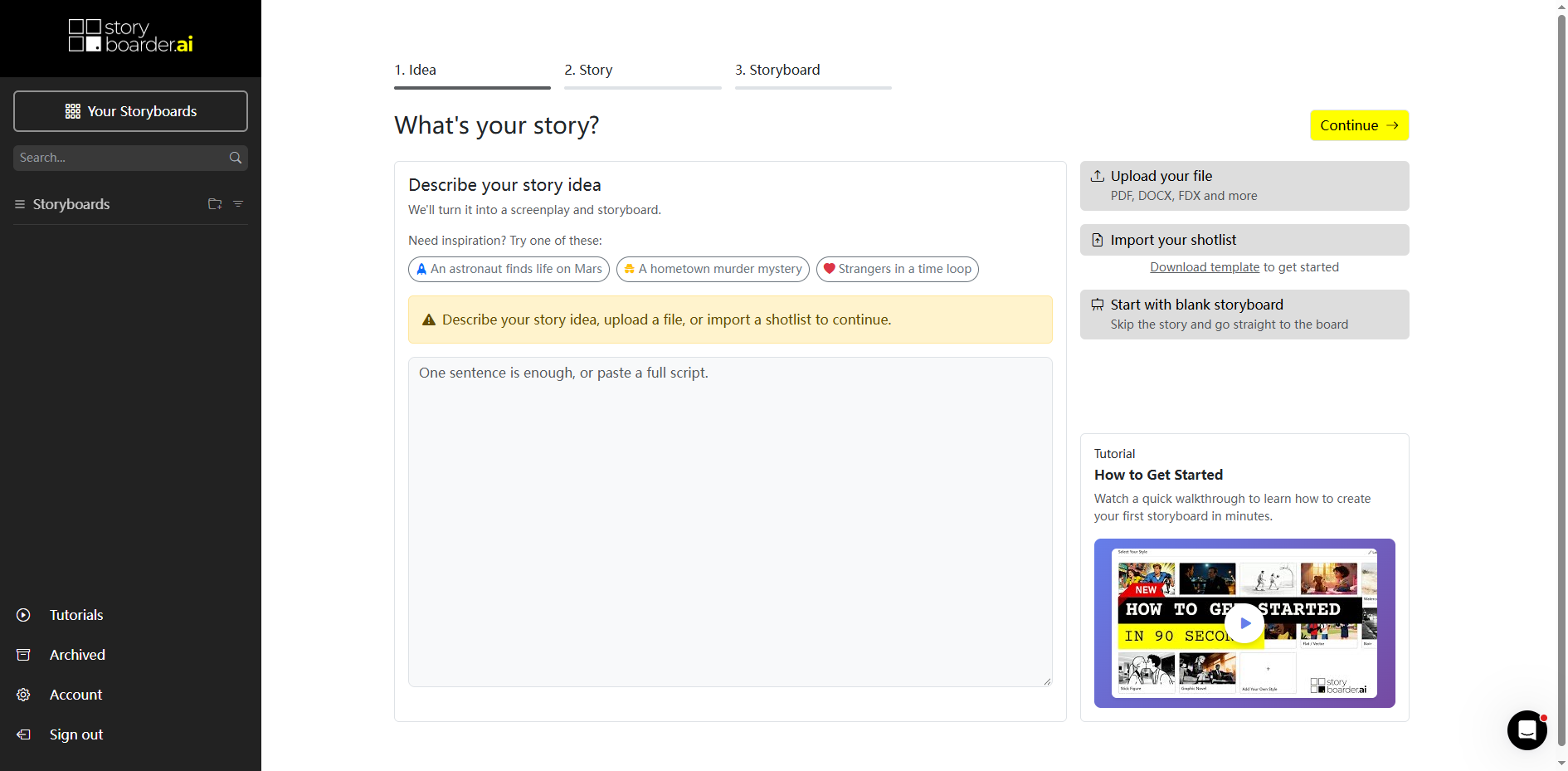Click the shotlist document icon
1568x771 pixels.
1098,240
